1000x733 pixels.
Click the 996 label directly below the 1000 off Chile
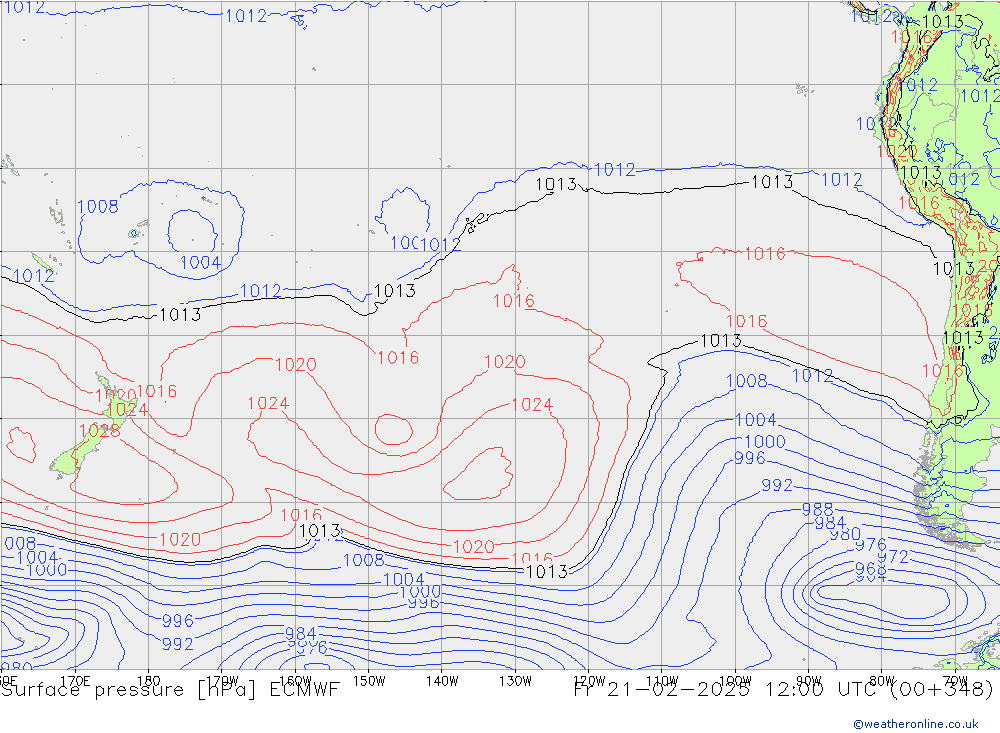(749, 457)
